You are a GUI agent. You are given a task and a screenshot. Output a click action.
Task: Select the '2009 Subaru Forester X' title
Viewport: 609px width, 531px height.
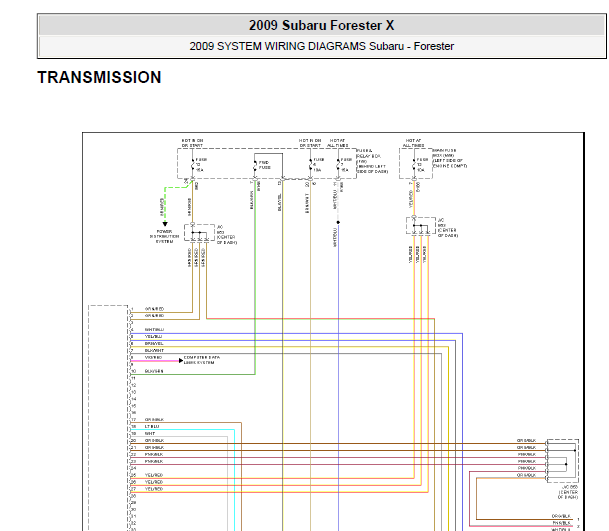tap(322, 26)
